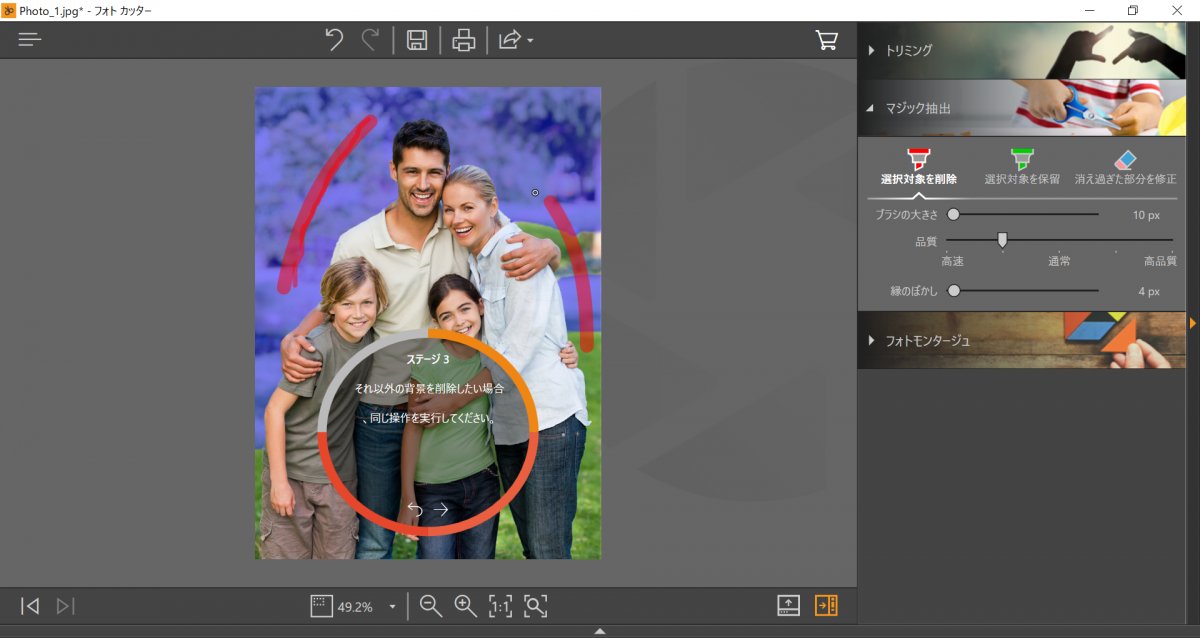Open the share export dropdown arrow

530,41
